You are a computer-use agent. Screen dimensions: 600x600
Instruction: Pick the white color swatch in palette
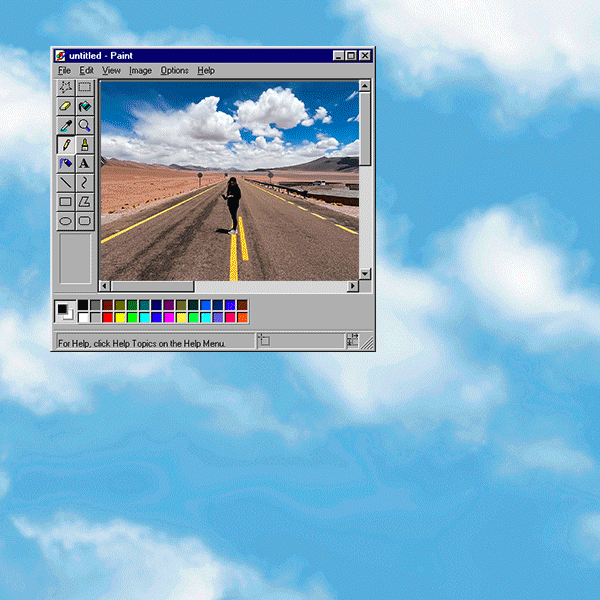coord(83,317)
